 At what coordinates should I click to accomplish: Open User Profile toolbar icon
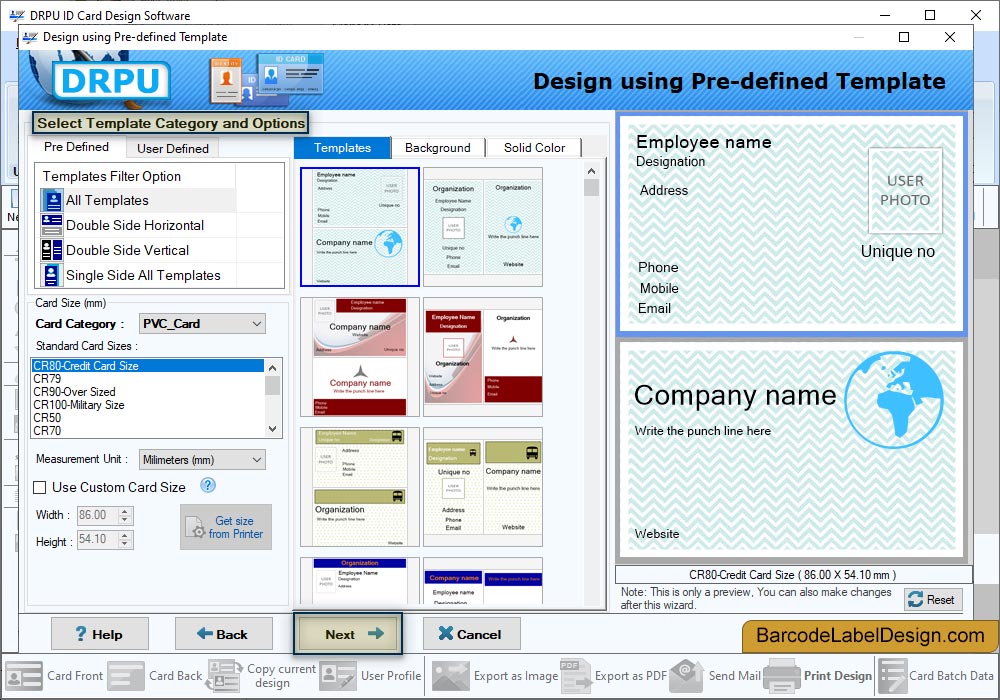(337, 676)
